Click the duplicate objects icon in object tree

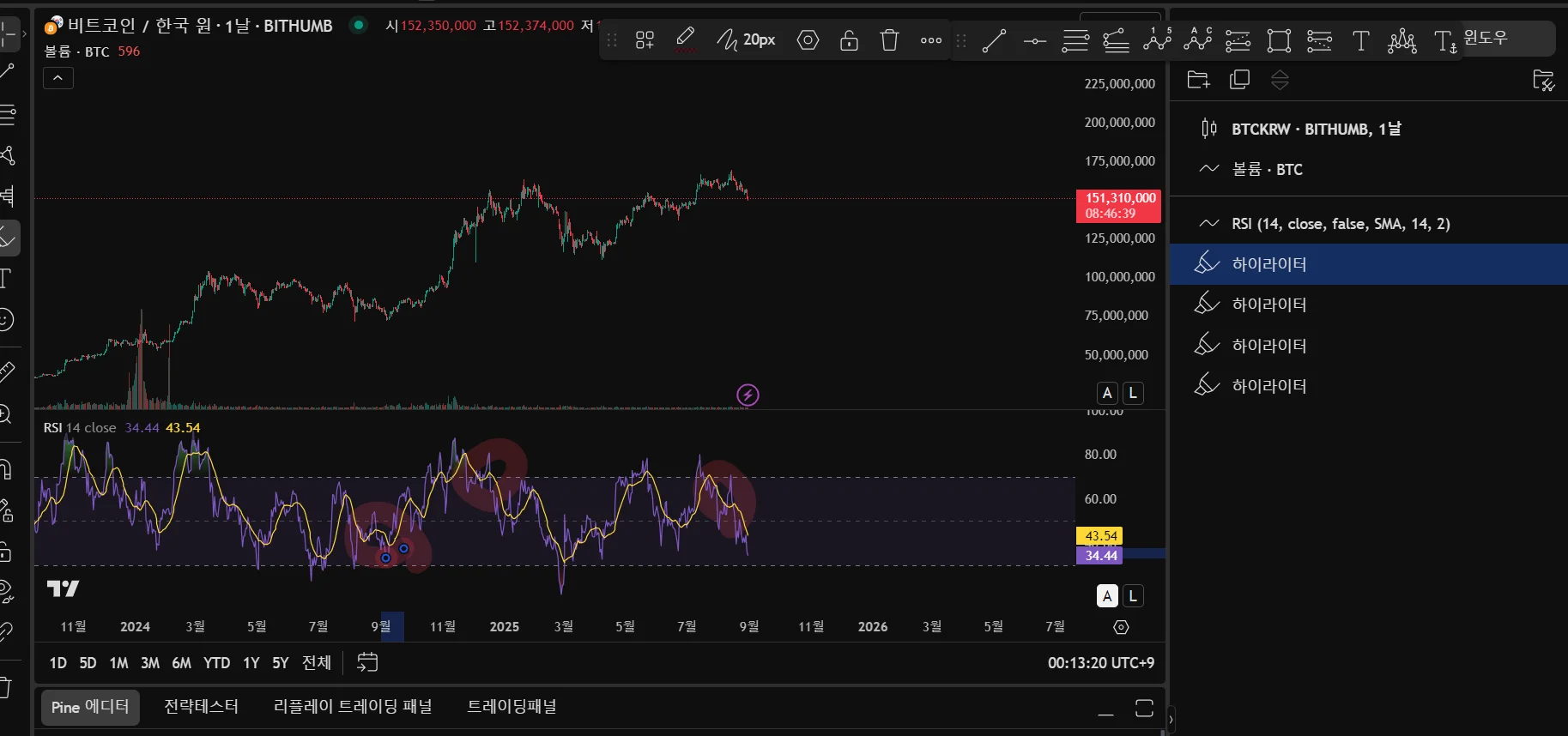(1239, 80)
